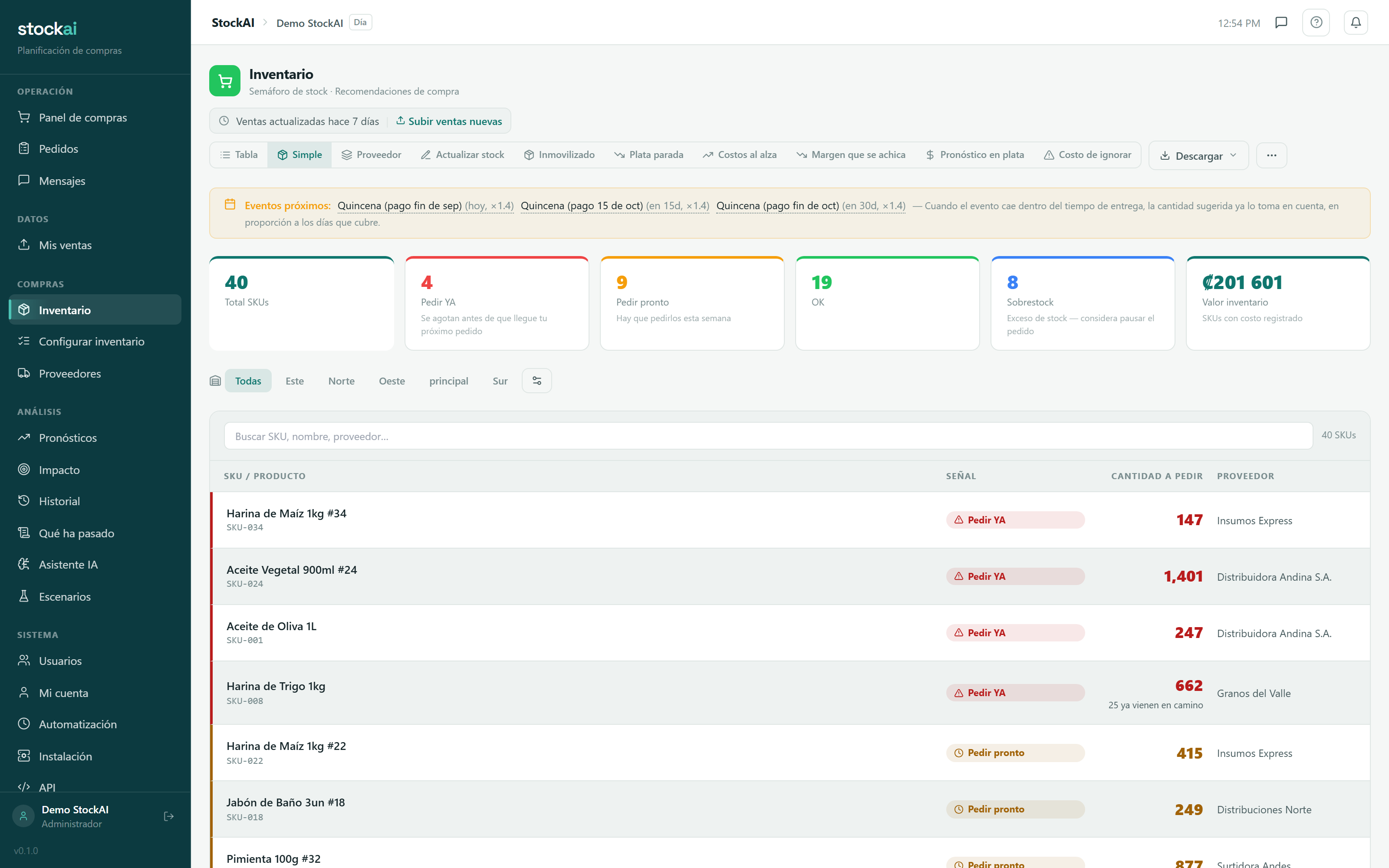This screenshot has width=1389, height=868.
Task: Focus the Buscar SKU search field
Action: point(768,436)
